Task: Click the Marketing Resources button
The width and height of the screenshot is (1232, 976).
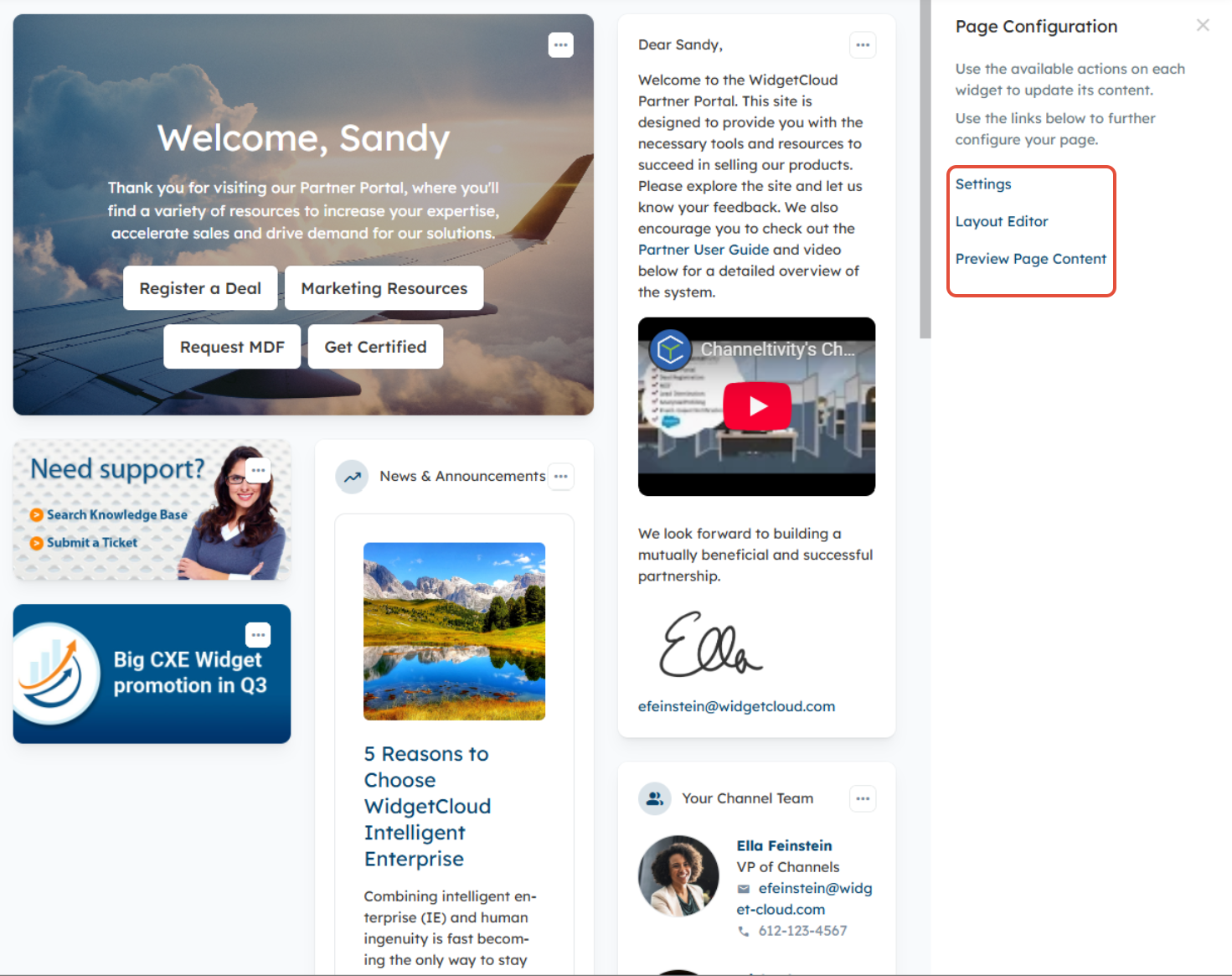Action: [x=384, y=289]
